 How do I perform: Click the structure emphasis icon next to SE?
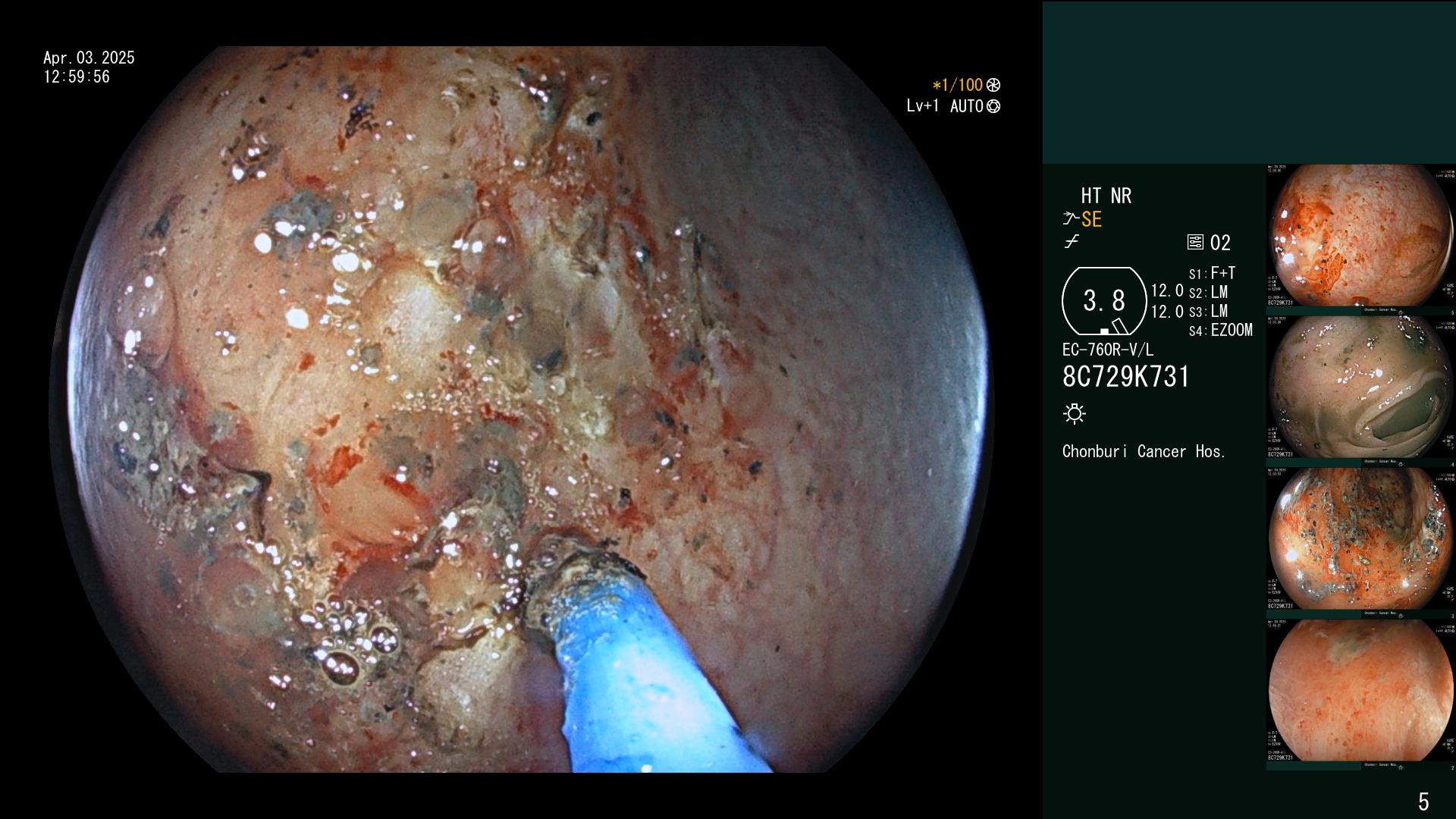pyautogui.click(x=1071, y=219)
